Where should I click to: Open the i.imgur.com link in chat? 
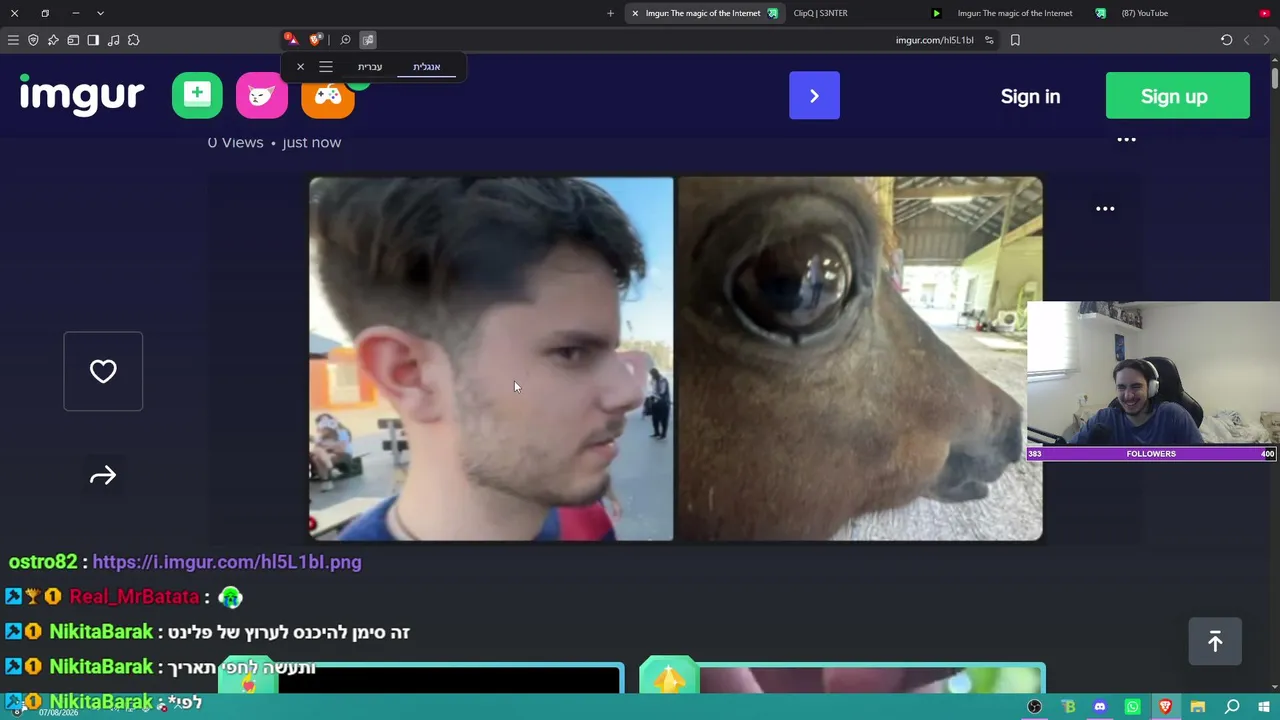tap(227, 562)
